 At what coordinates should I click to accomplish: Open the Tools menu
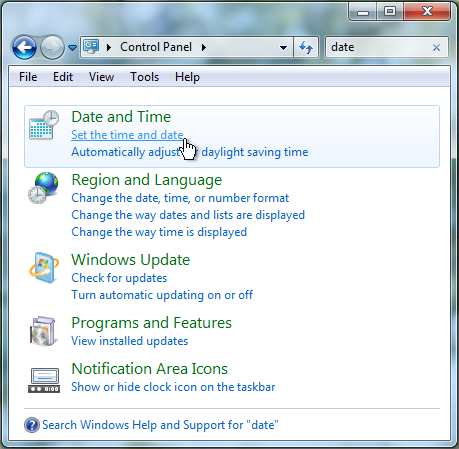(144, 77)
